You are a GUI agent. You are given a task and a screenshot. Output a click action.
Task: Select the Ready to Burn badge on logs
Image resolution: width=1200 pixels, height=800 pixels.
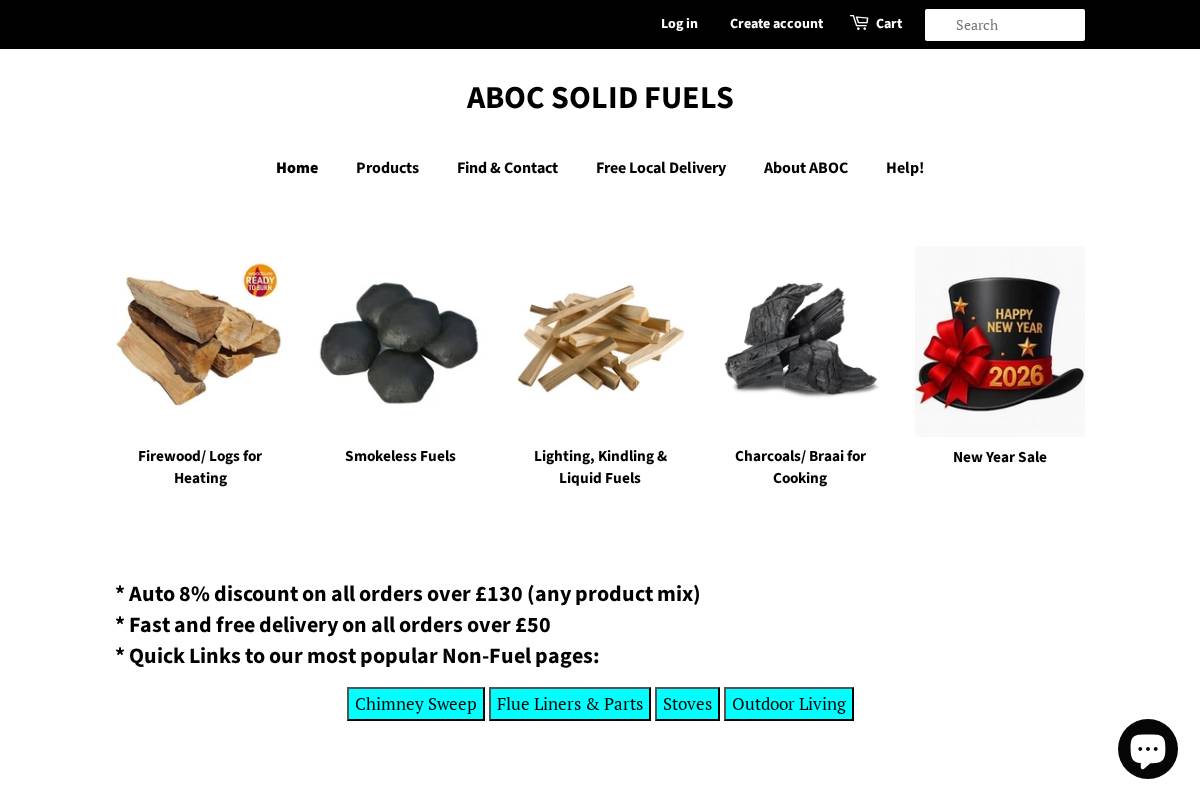coord(260,281)
